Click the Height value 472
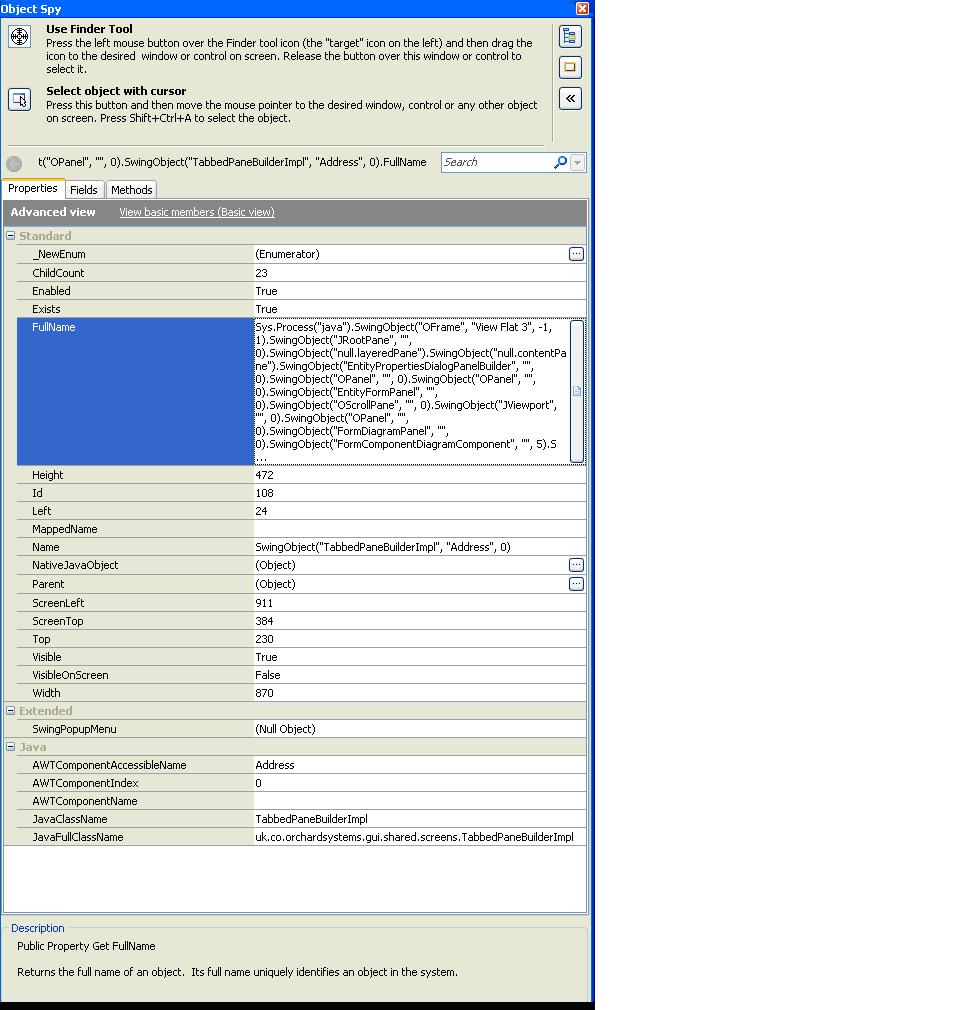The height and width of the screenshot is (1010, 960). 265,475
